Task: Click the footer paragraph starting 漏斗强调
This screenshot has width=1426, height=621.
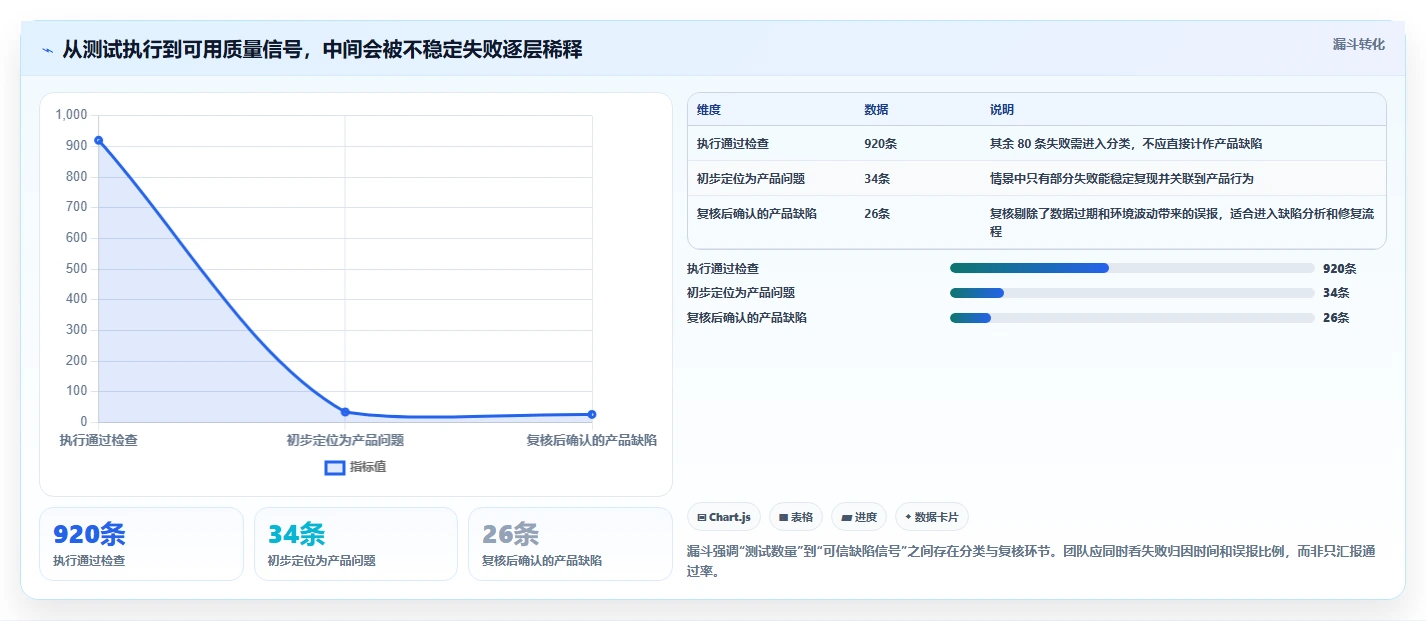Action: point(1032,562)
